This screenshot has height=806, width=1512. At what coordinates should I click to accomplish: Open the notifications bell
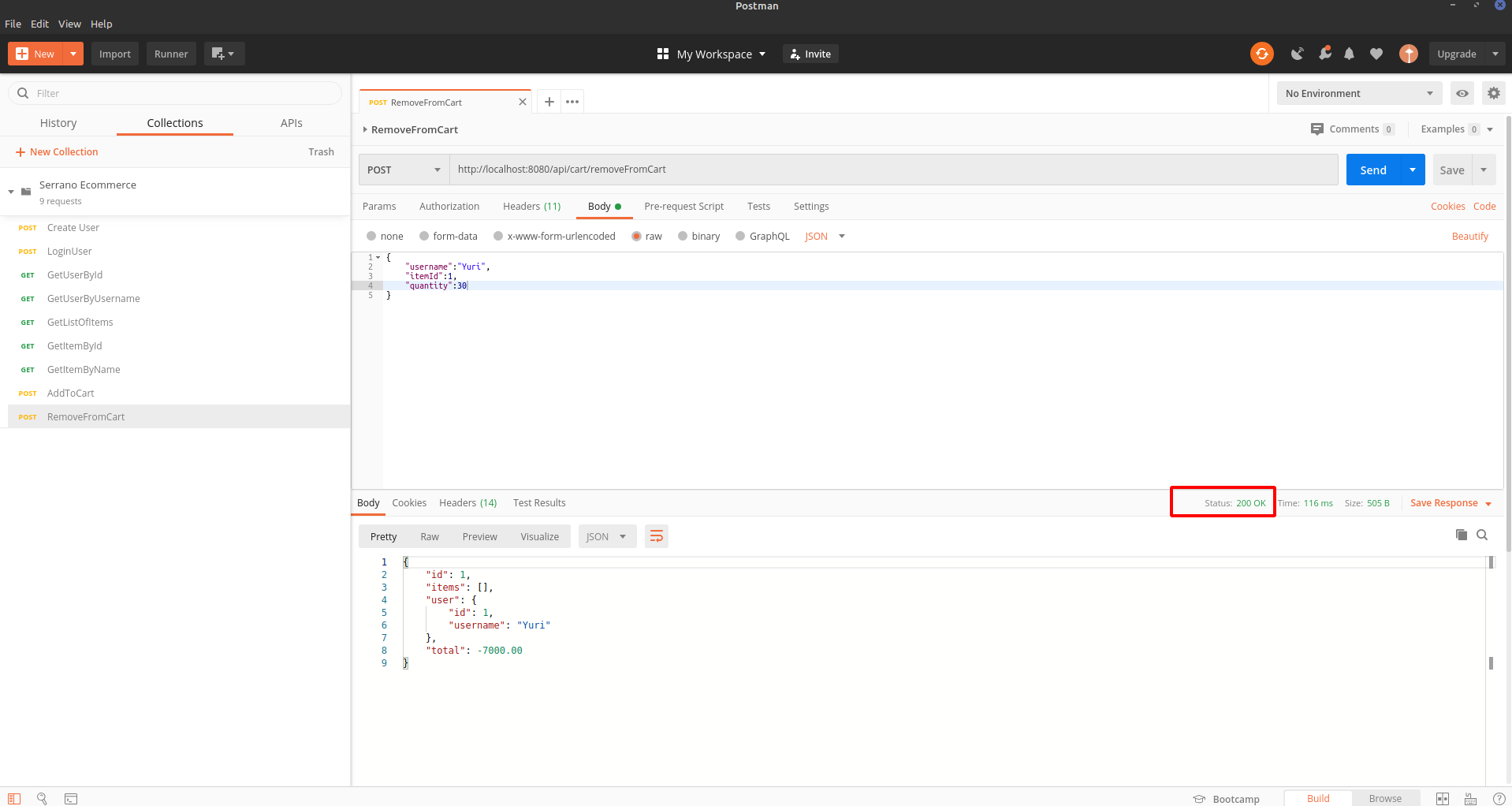(1350, 54)
